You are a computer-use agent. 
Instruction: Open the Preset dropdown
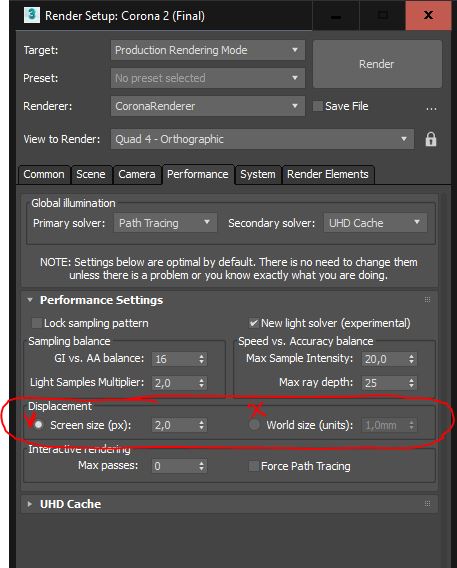click(x=207, y=78)
